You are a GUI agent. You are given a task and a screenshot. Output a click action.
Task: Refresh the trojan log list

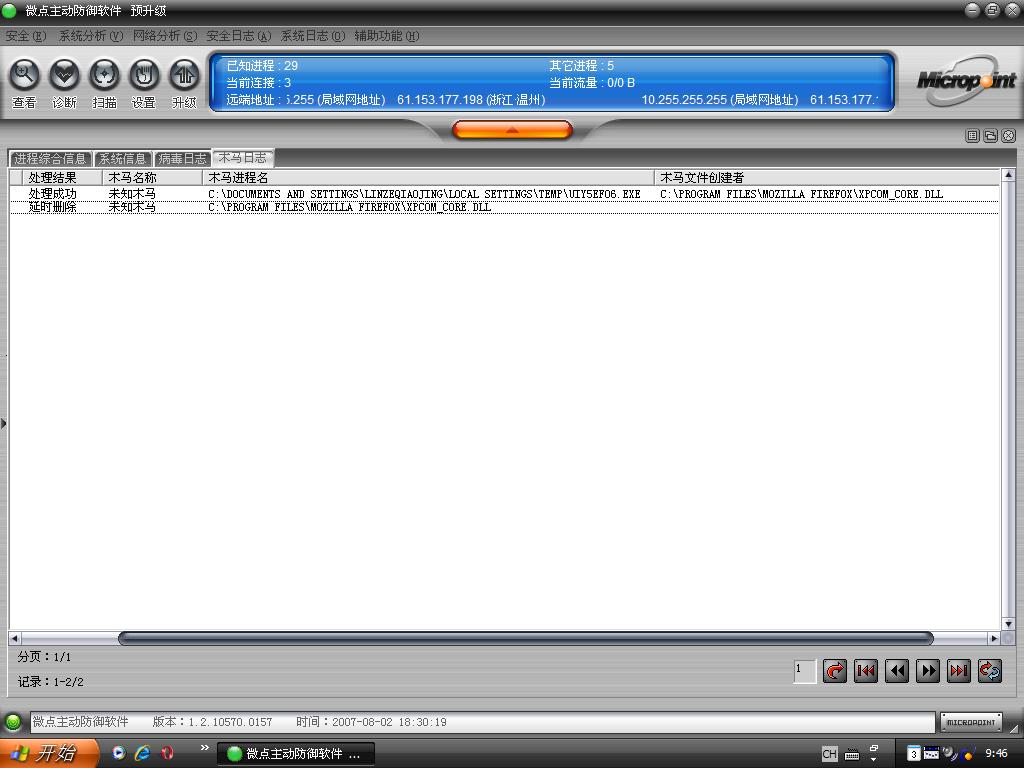click(989, 671)
